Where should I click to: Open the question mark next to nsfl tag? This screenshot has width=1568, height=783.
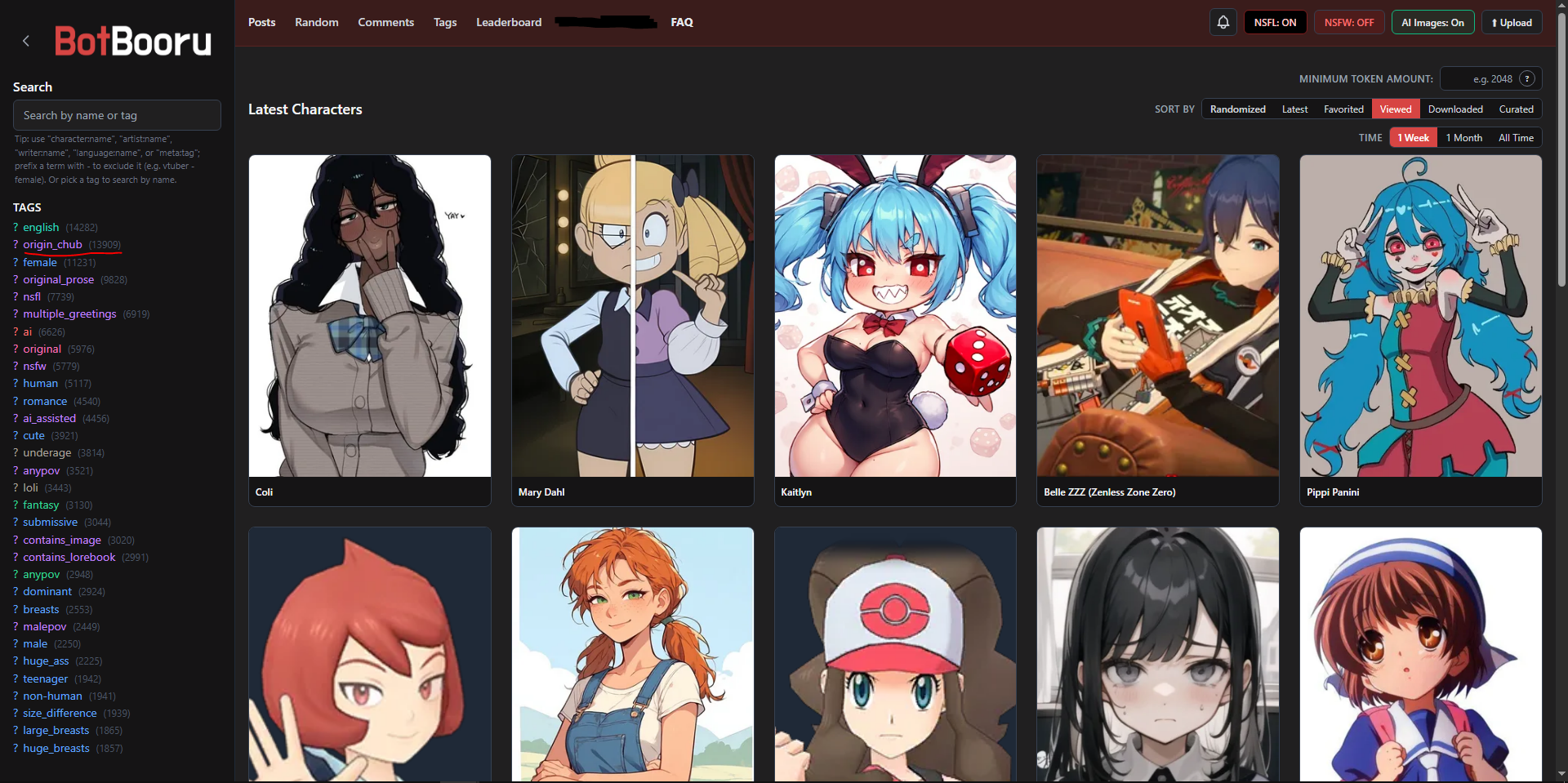16,296
